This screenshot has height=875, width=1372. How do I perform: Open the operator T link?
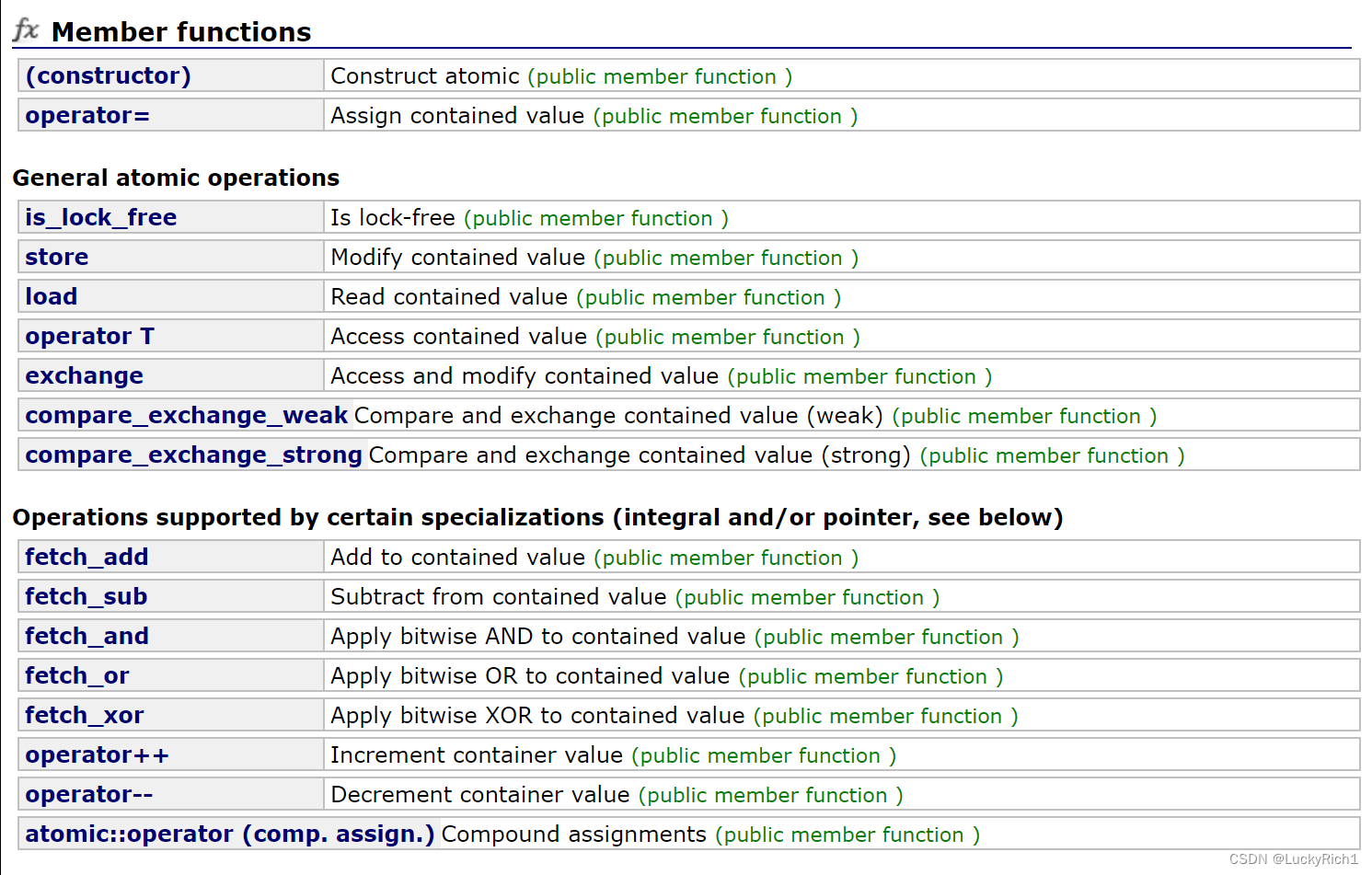coord(90,336)
